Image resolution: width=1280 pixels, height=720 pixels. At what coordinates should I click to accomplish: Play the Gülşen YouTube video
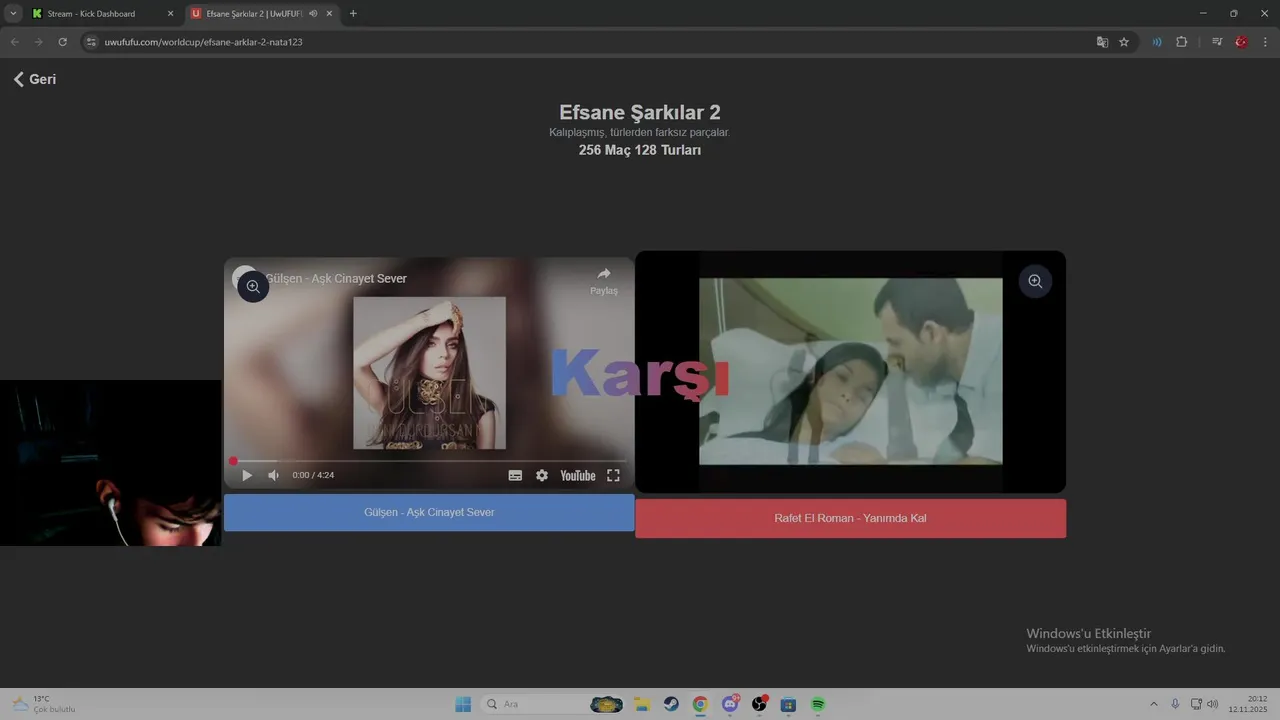247,476
